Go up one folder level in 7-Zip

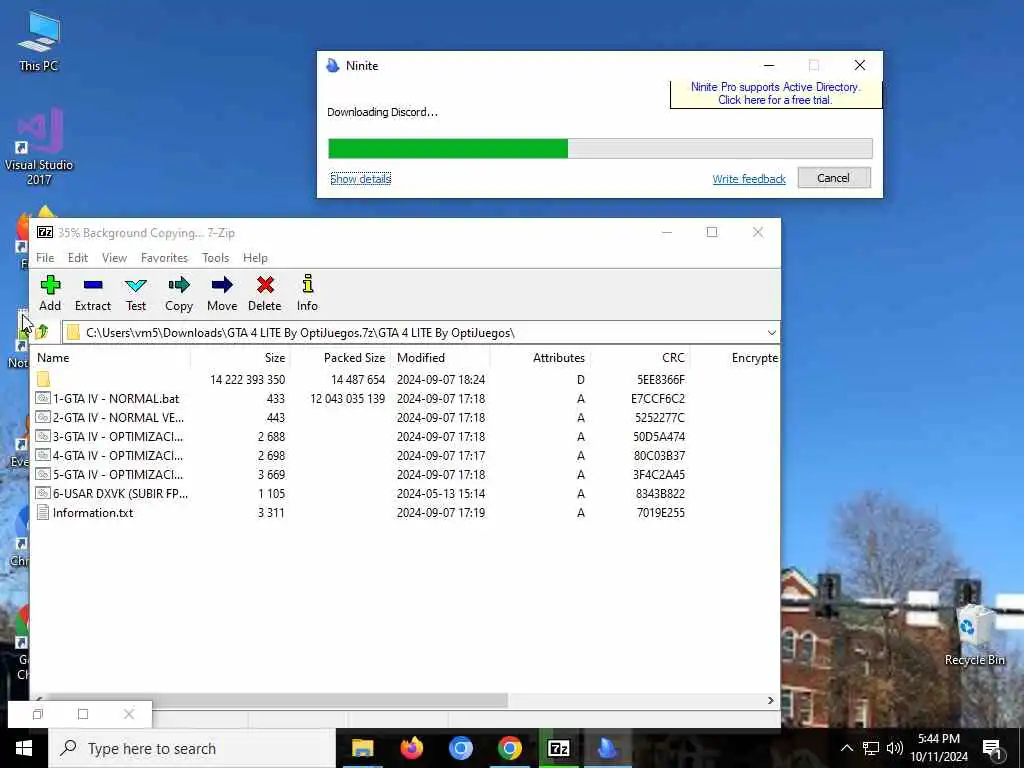(x=42, y=332)
